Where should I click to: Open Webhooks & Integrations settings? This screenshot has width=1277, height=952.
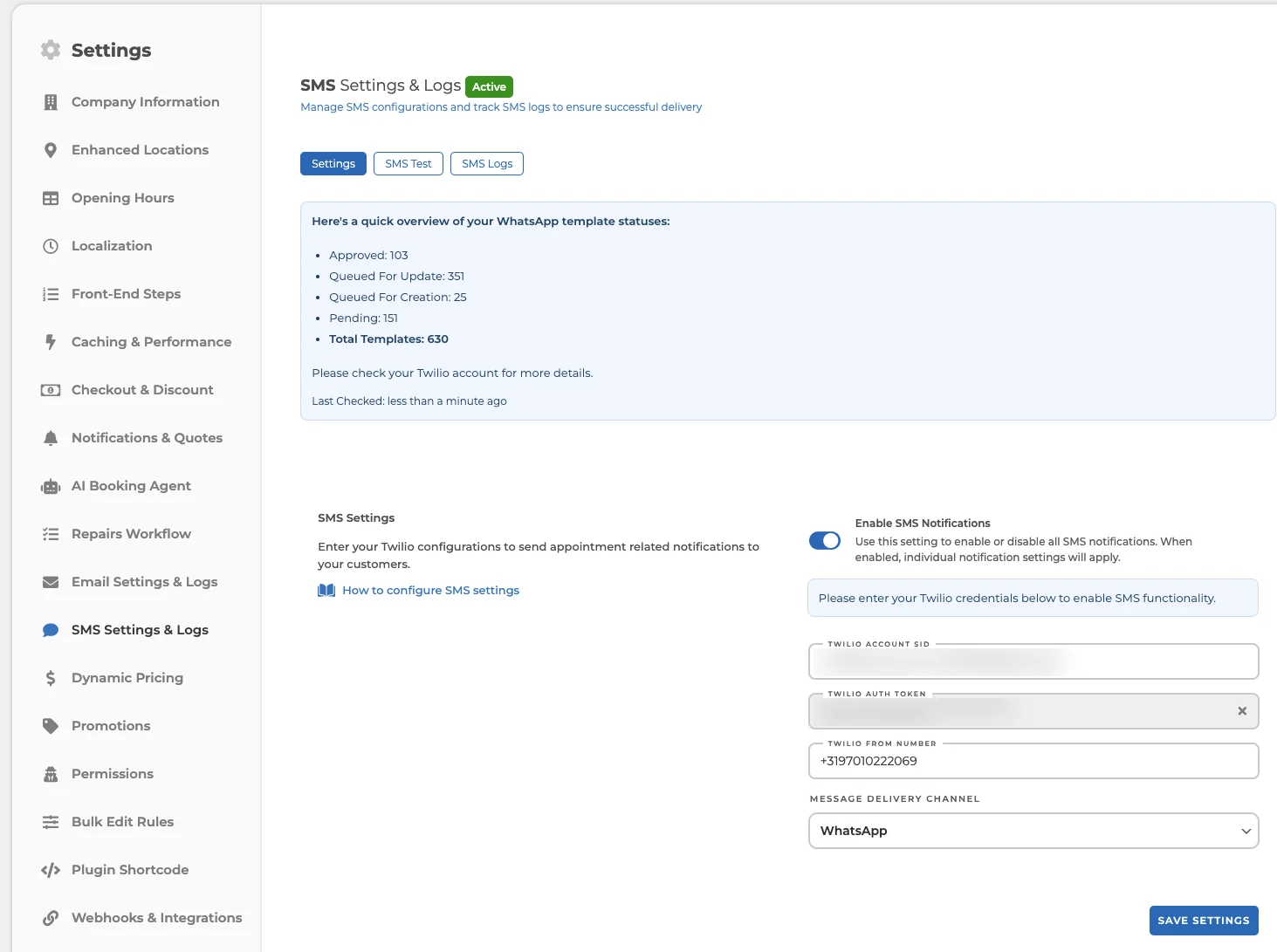point(157,918)
